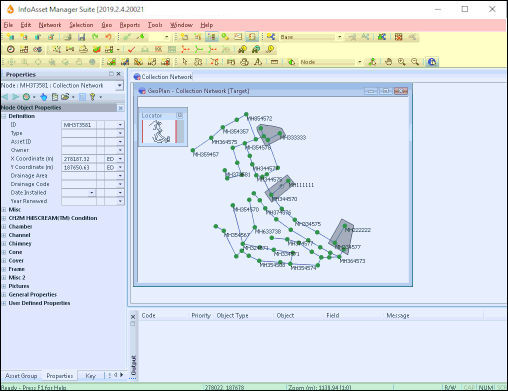Close the Node Object Properties header
The image size is (508, 391).
pos(121,108)
